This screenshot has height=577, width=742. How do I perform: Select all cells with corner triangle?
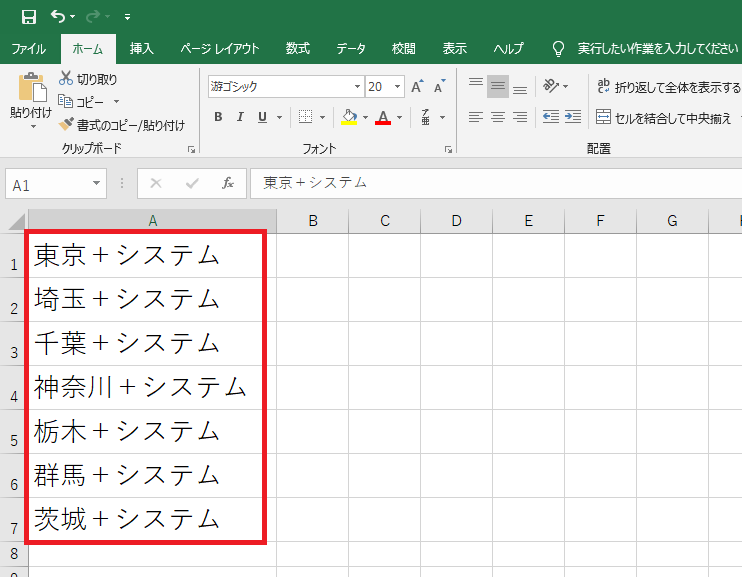[x=17, y=222]
